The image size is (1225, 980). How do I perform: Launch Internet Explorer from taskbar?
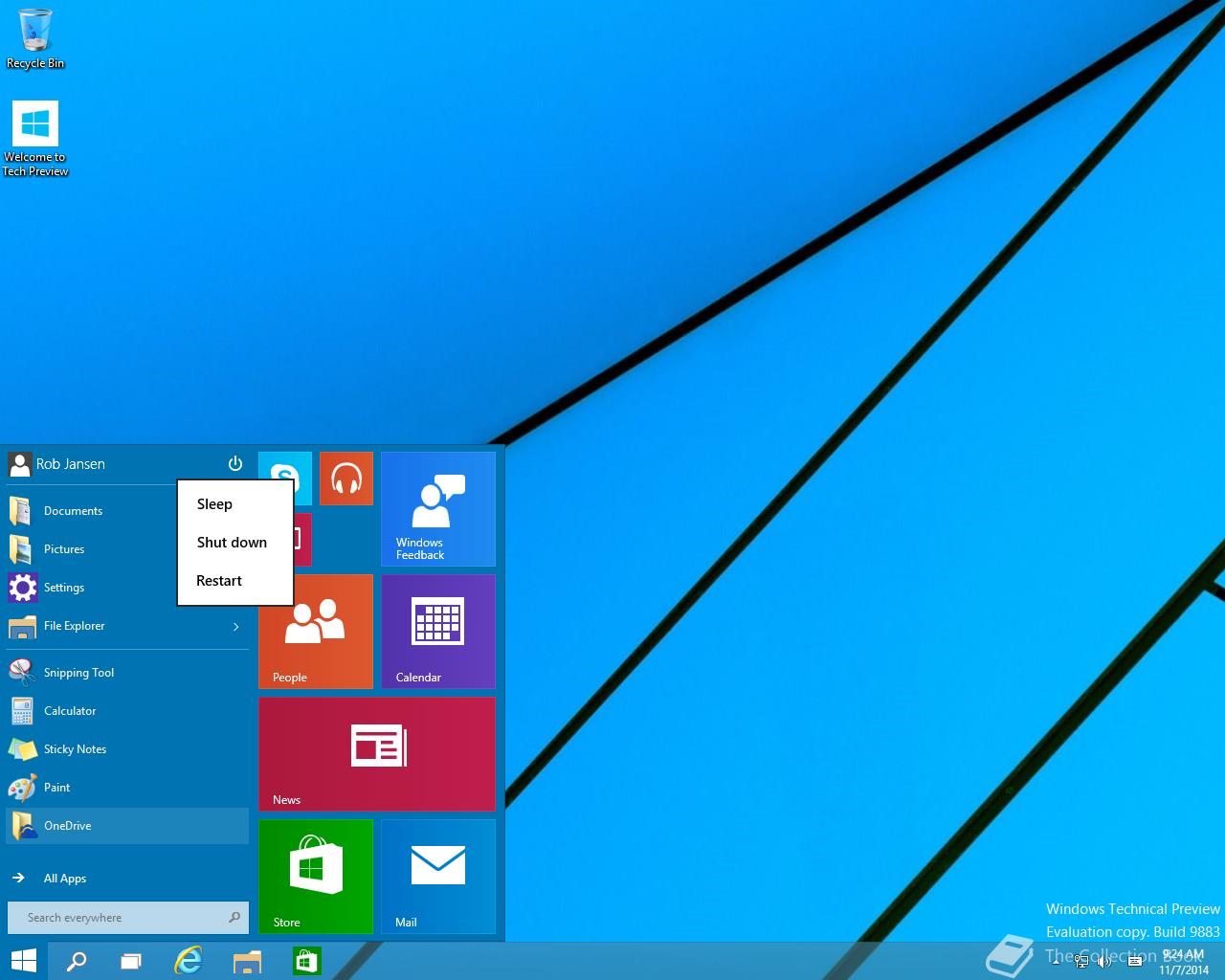click(189, 961)
